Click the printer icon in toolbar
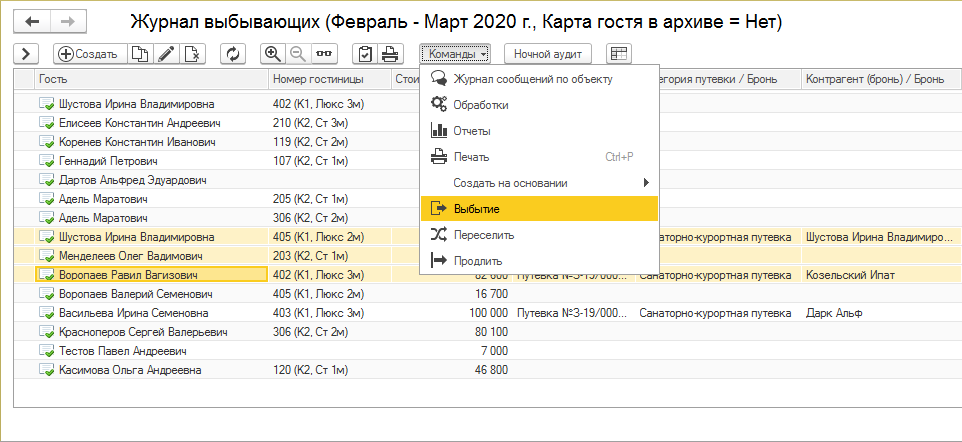 coord(390,53)
